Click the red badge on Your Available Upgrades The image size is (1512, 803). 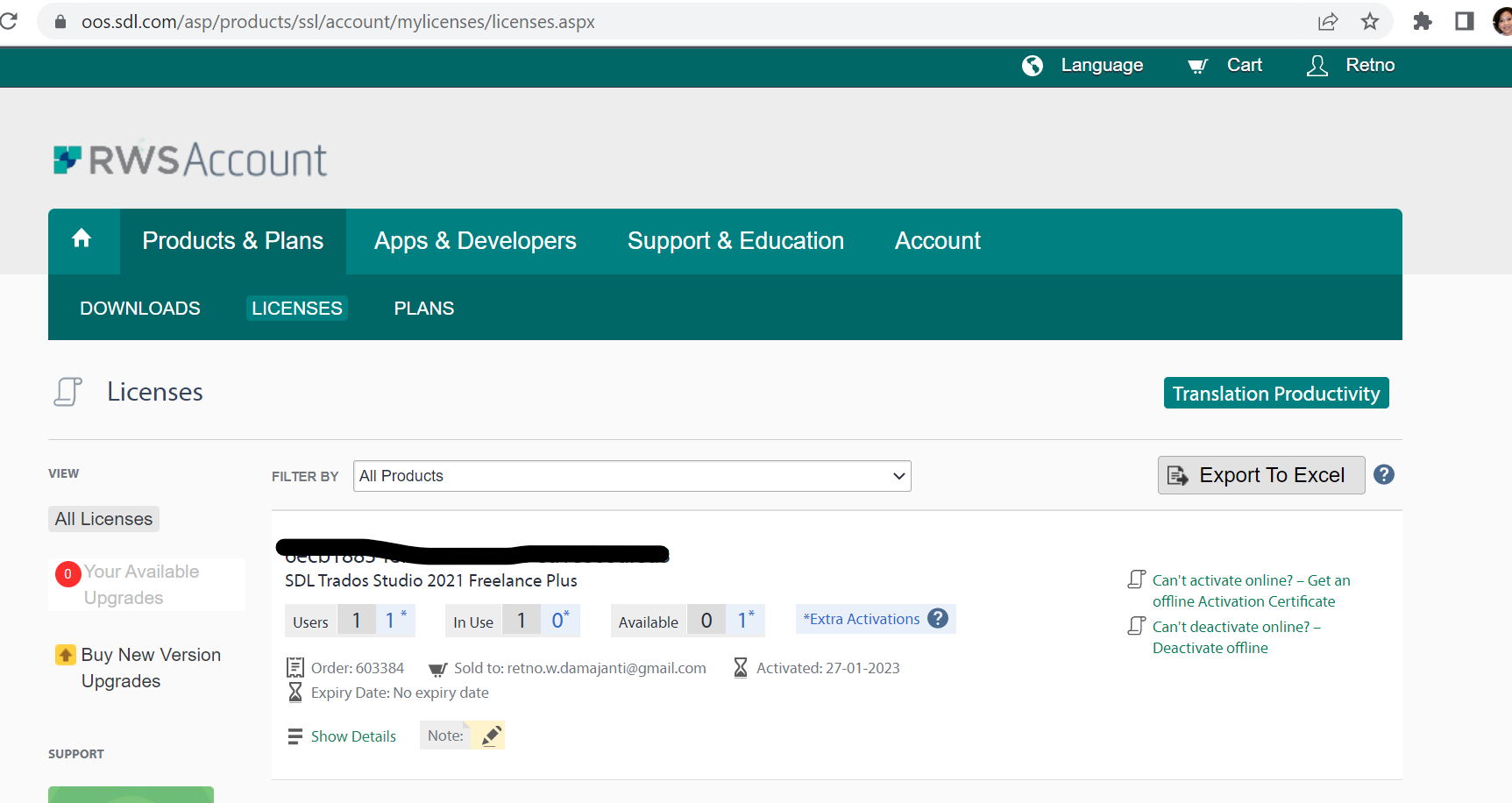pos(67,574)
